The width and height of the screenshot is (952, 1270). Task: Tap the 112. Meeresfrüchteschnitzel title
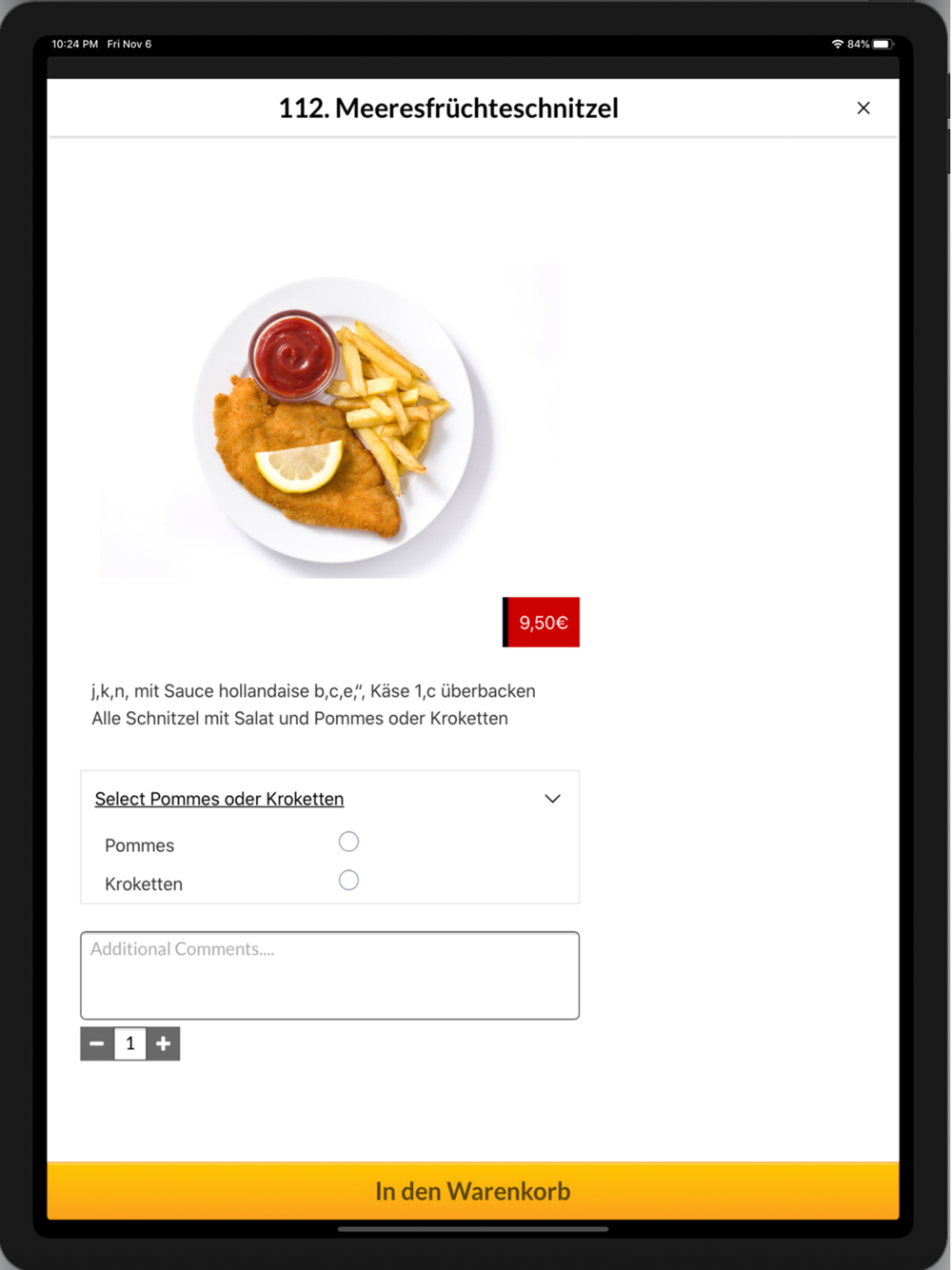(x=448, y=109)
